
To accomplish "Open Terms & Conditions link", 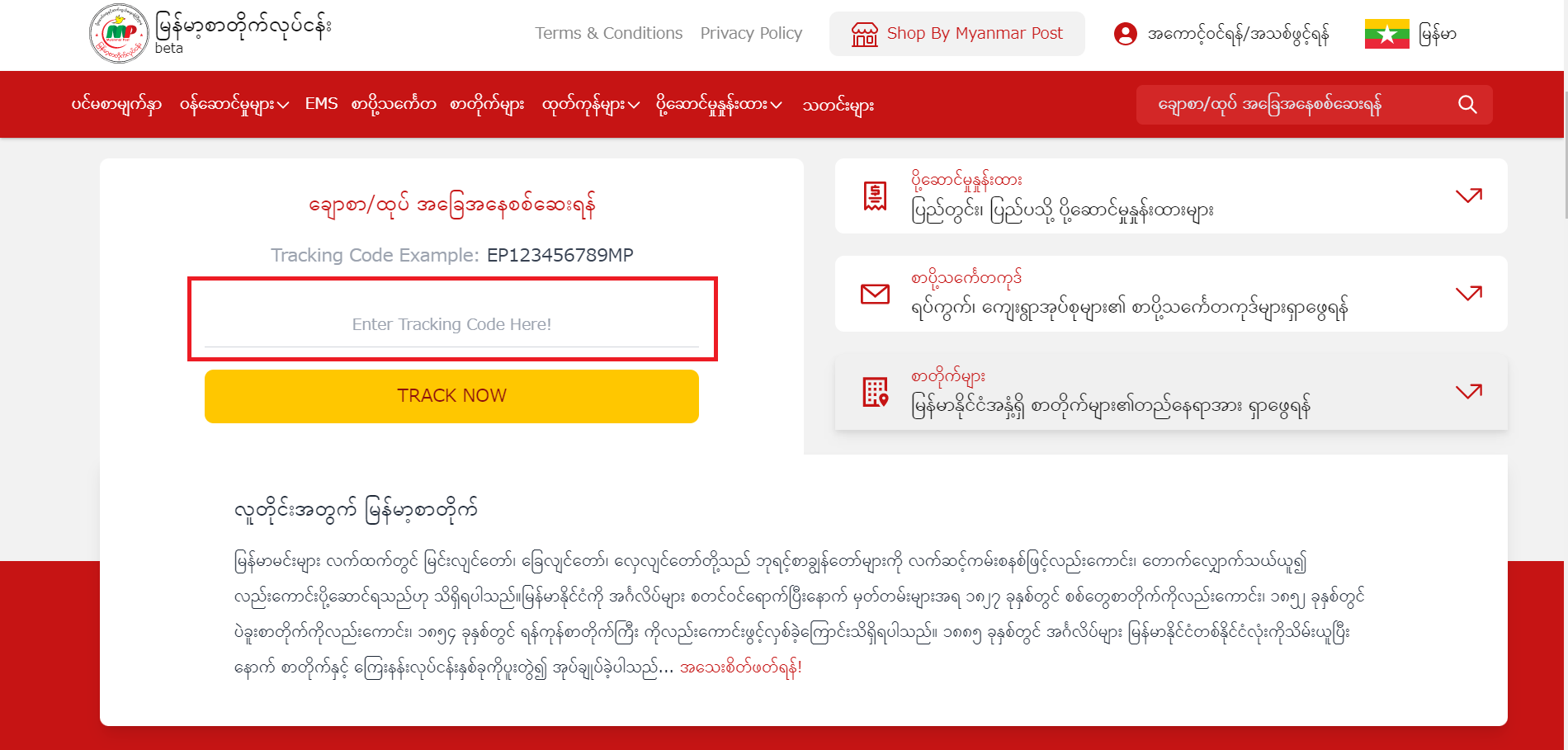I will click(608, 34).
